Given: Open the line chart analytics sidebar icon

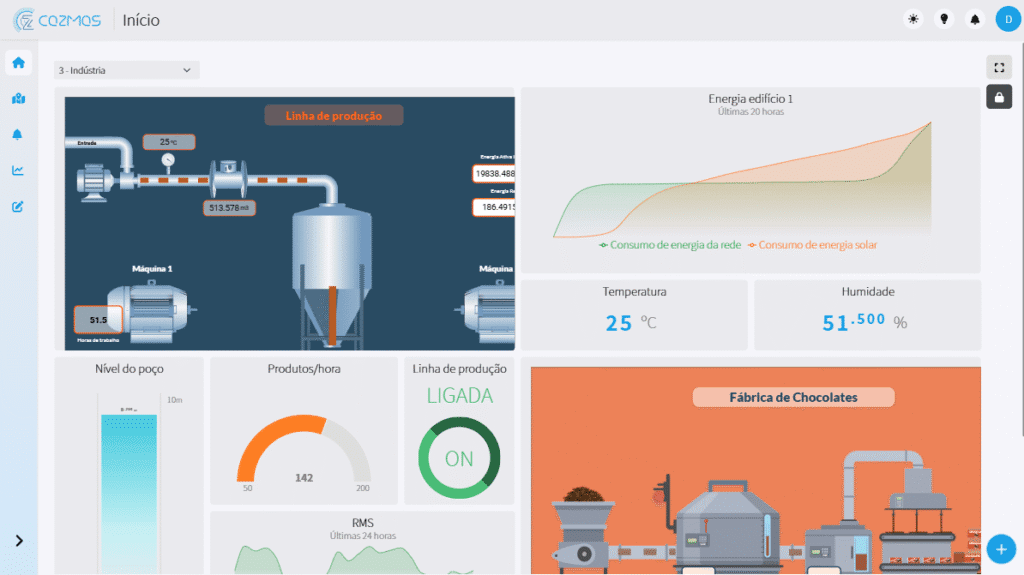Looking at the screenshot, I should click(x=18, y=171).
